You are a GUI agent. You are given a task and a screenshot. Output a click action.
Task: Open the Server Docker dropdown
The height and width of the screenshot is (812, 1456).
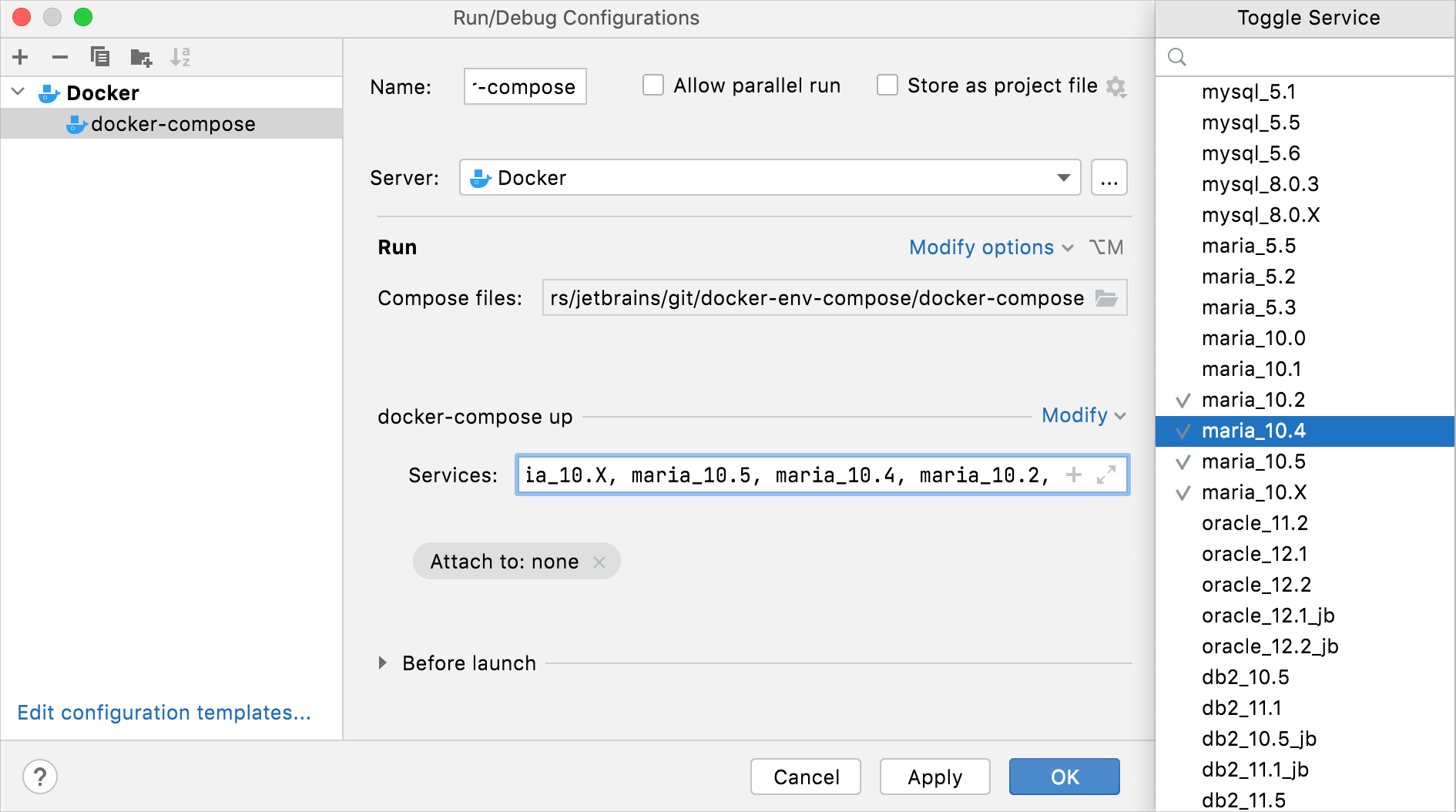[x=770, y=178]
